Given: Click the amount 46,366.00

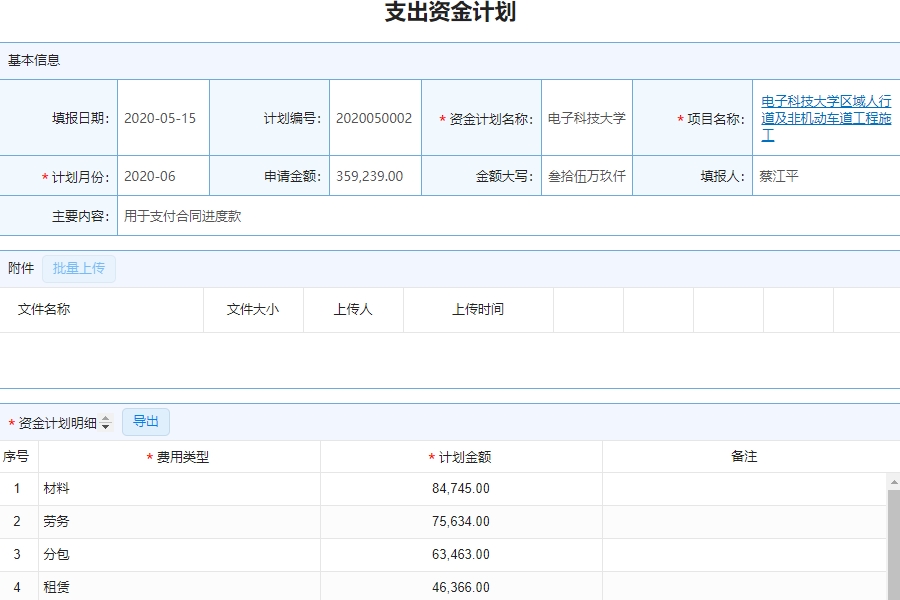Looking at the screenshot, I should [x=461, y=587].
